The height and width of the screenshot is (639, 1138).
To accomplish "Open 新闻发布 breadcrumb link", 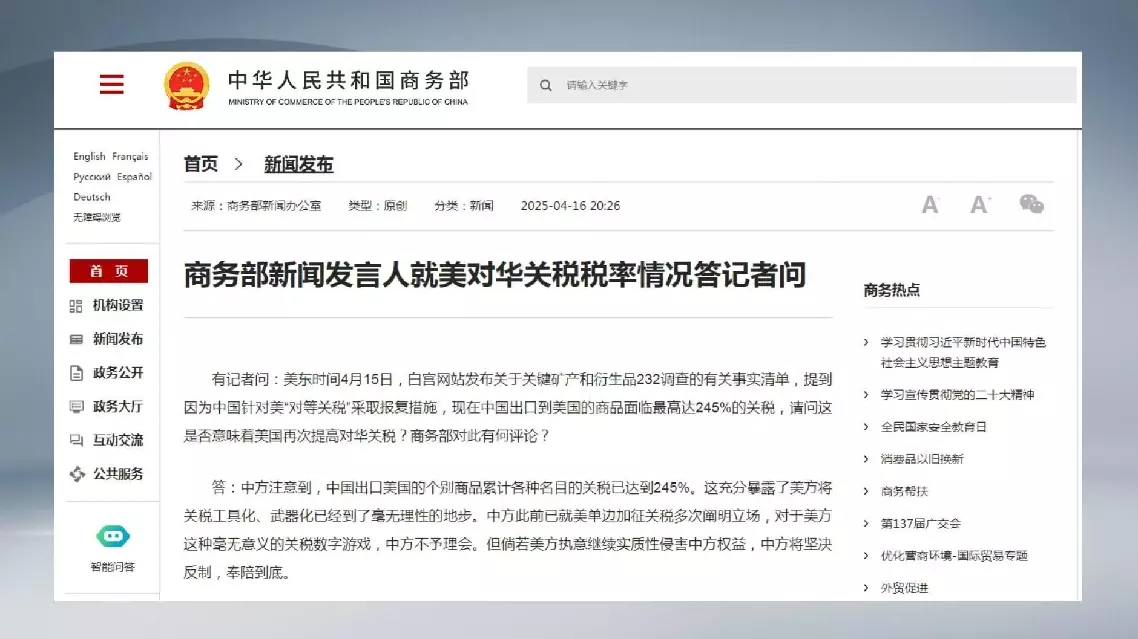I will click(x=298, y=164).
